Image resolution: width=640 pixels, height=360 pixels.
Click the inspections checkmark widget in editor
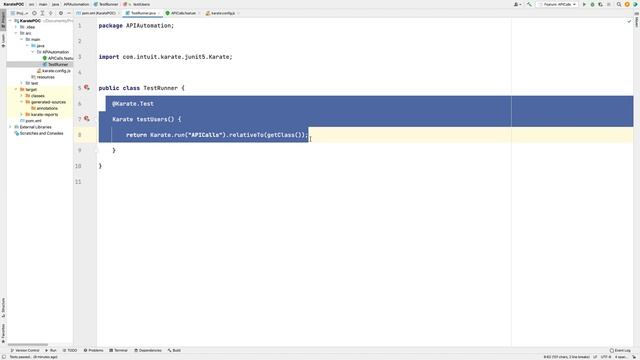coord(629,22)
